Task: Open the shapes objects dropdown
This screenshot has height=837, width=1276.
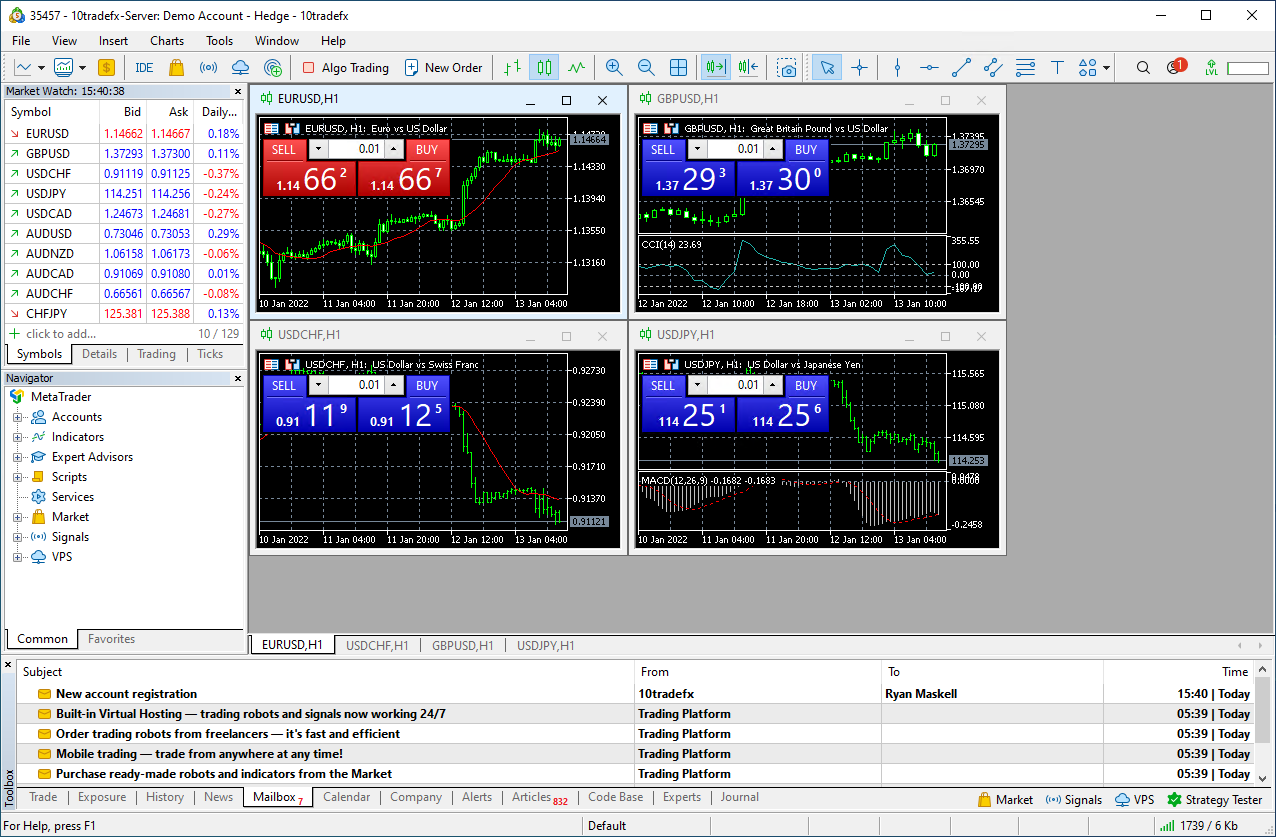Action: click(x=1107, y=68)
